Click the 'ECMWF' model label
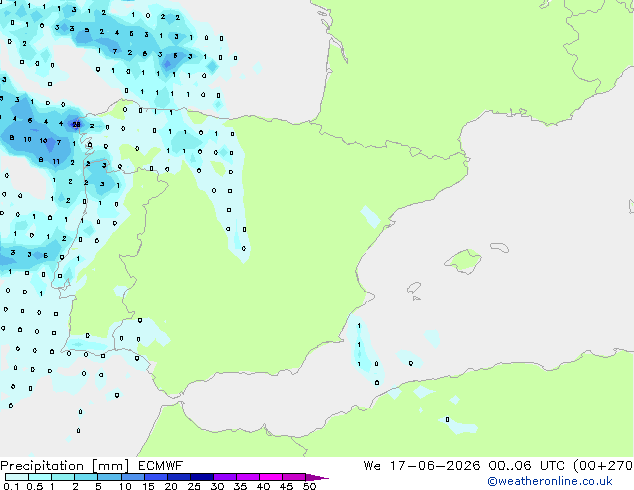The height and width of the screenshot is (490, 634). click(x=161, y=466)
